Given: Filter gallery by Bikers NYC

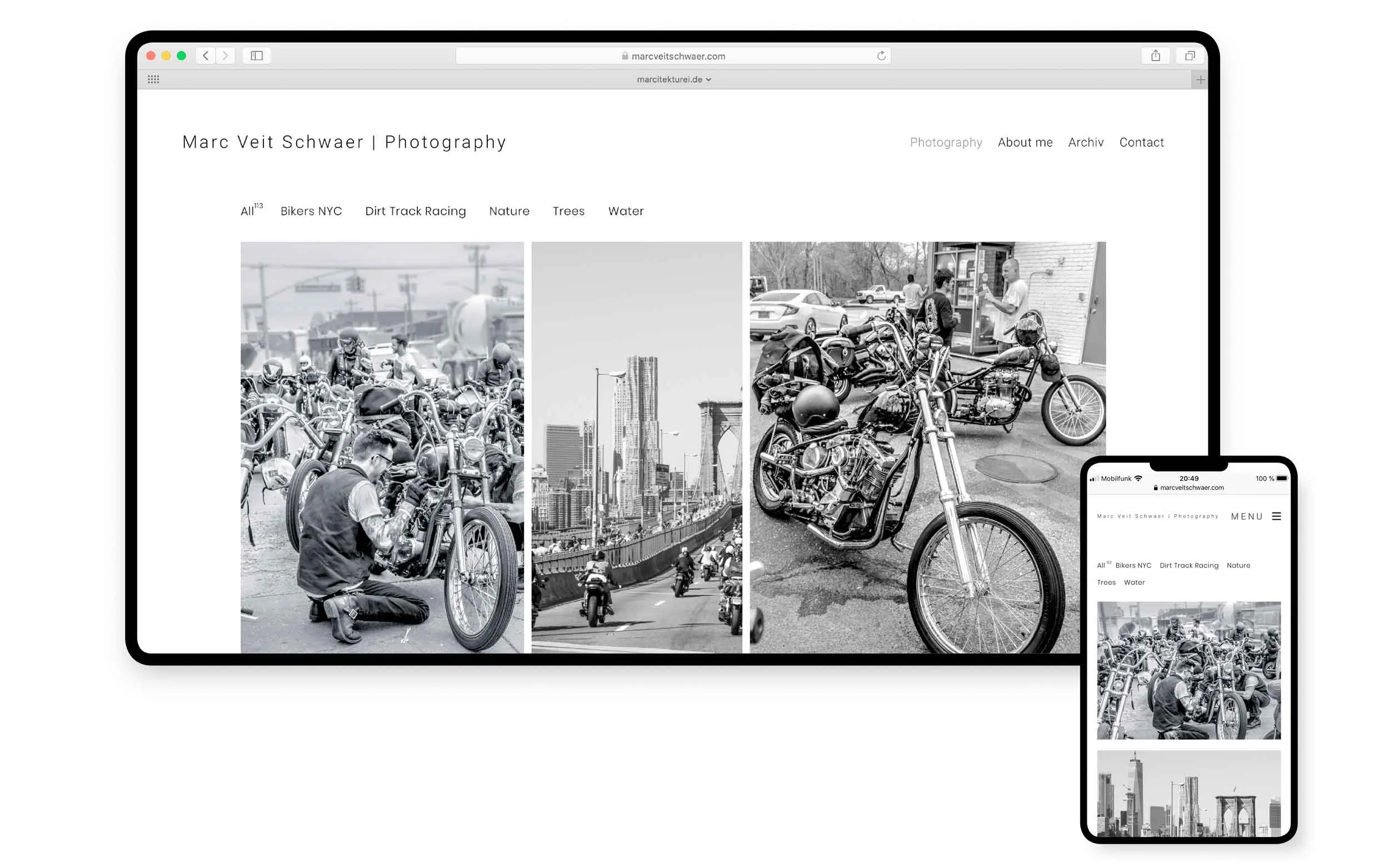Looking at the screenshot, I should (x=311, y=211).
